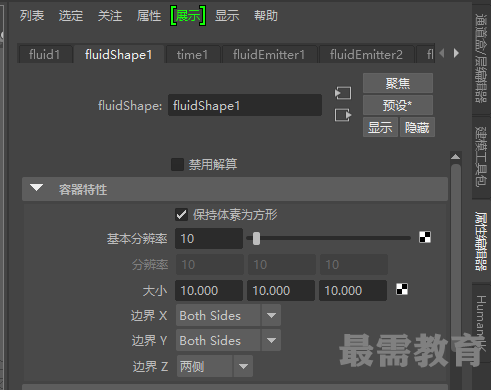Click the 隐藏 button
491x390 pixels.
tap(417, 127)
